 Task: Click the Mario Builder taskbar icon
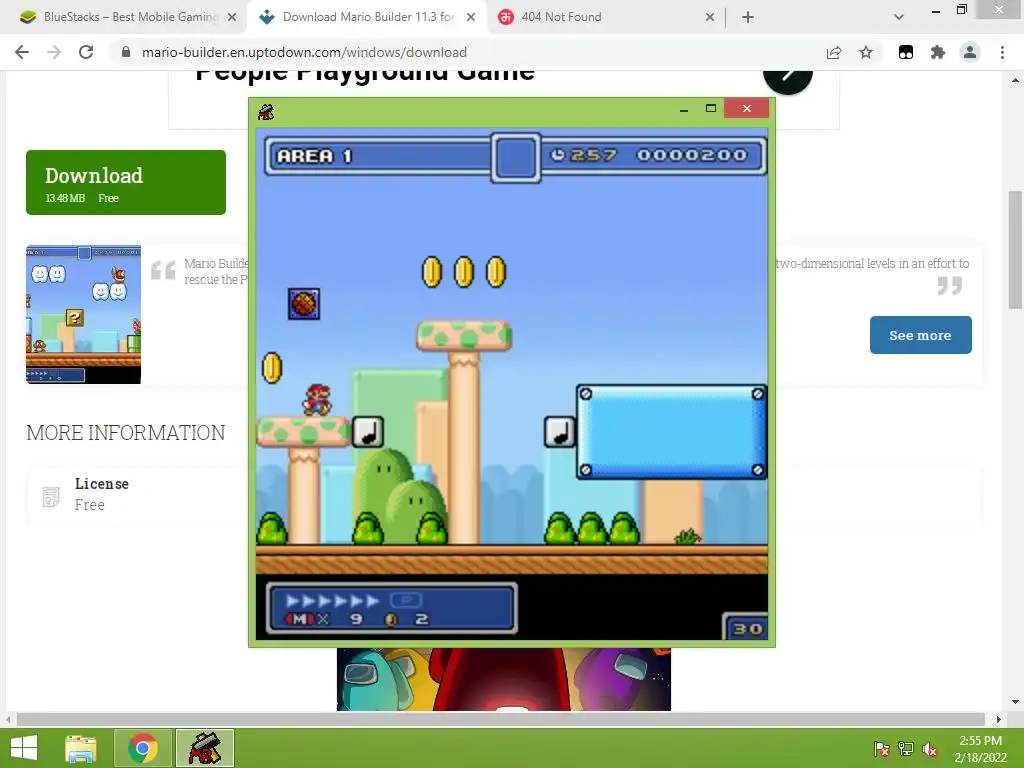(204, 748)
